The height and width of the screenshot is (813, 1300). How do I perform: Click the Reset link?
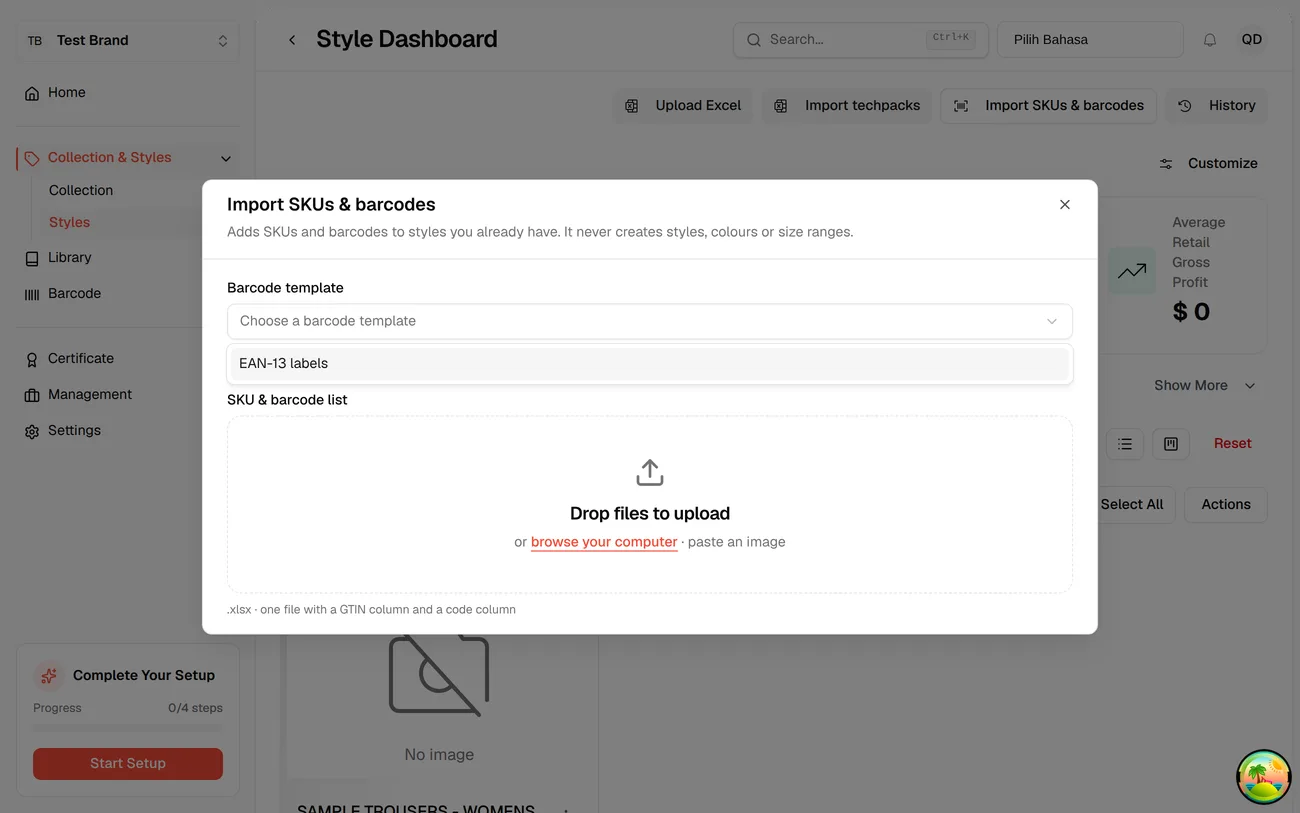point(1233,444)
